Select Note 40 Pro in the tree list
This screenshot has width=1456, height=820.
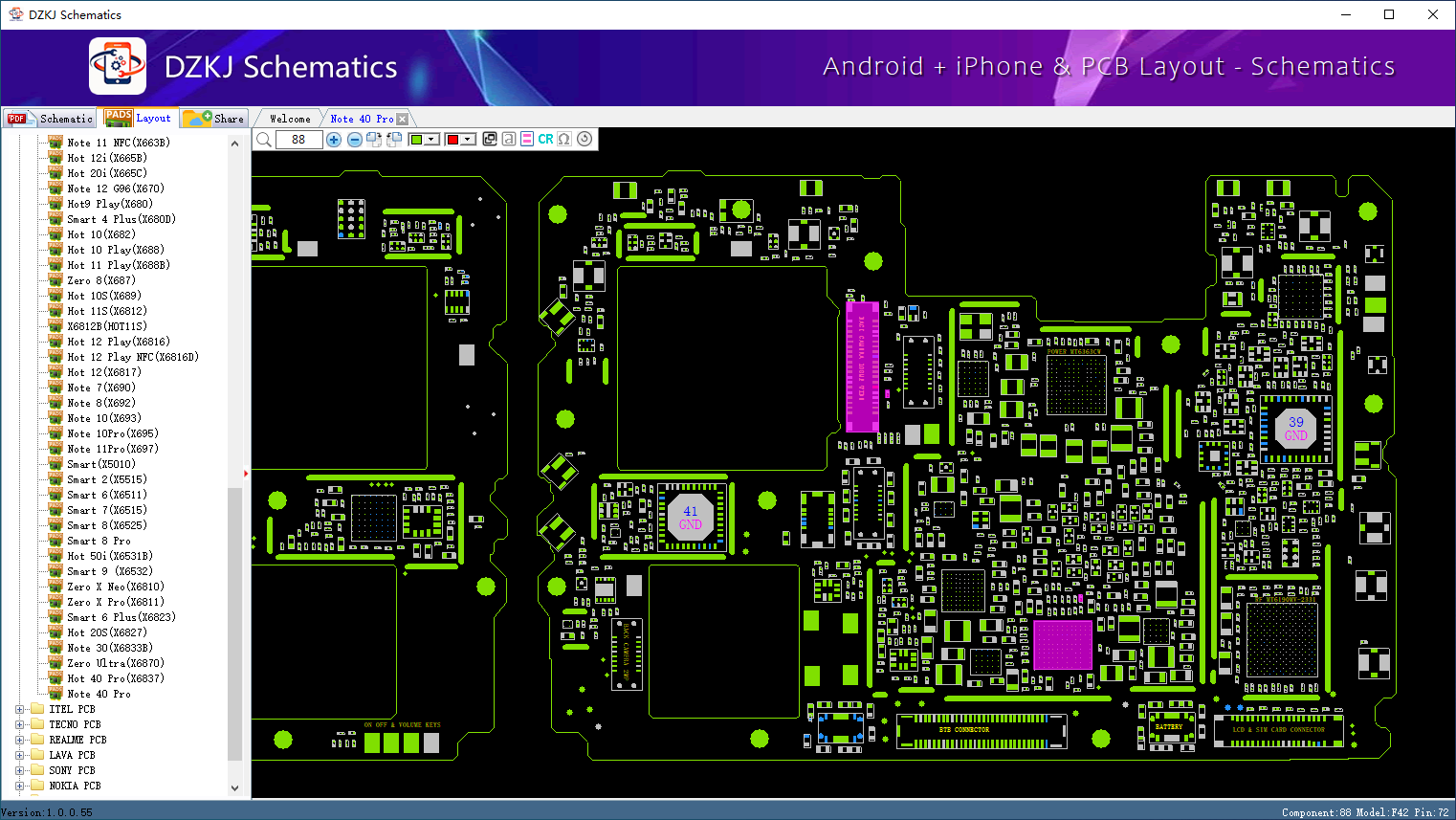coord(99,694)
